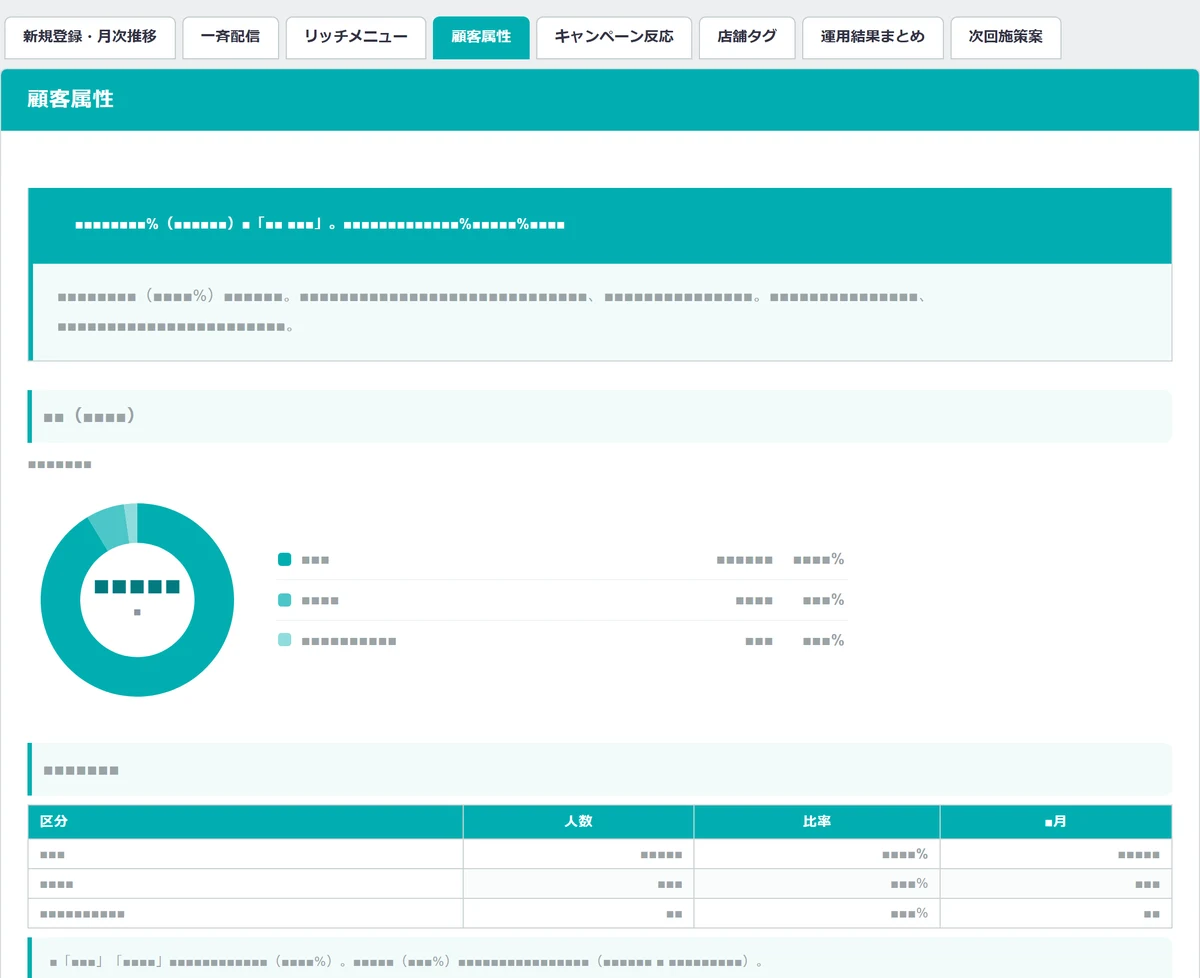The image size is (1200, 978).
Task: Open the 店舗タグ tab
Action: (x=747, y=37)
